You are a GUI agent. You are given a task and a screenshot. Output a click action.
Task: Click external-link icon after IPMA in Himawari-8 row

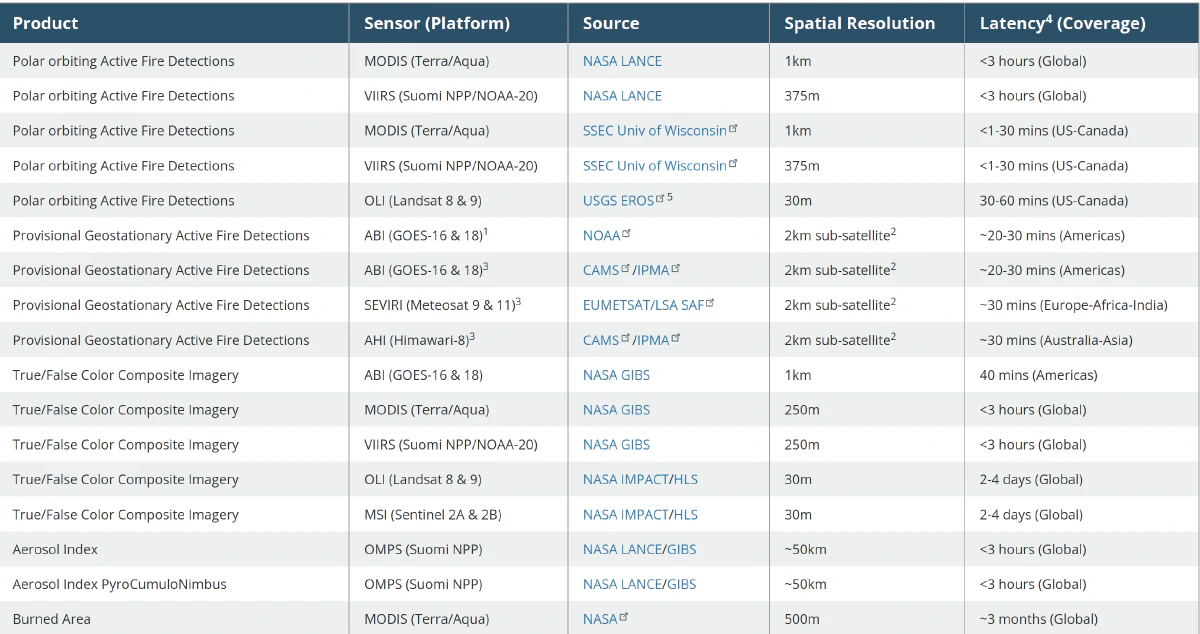pos(676,338)
